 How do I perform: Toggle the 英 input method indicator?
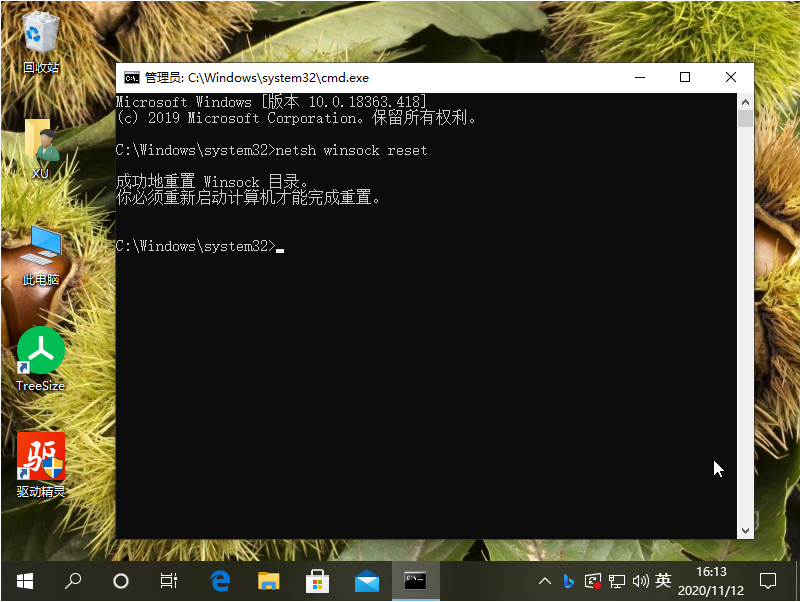(x=663, y=580)
